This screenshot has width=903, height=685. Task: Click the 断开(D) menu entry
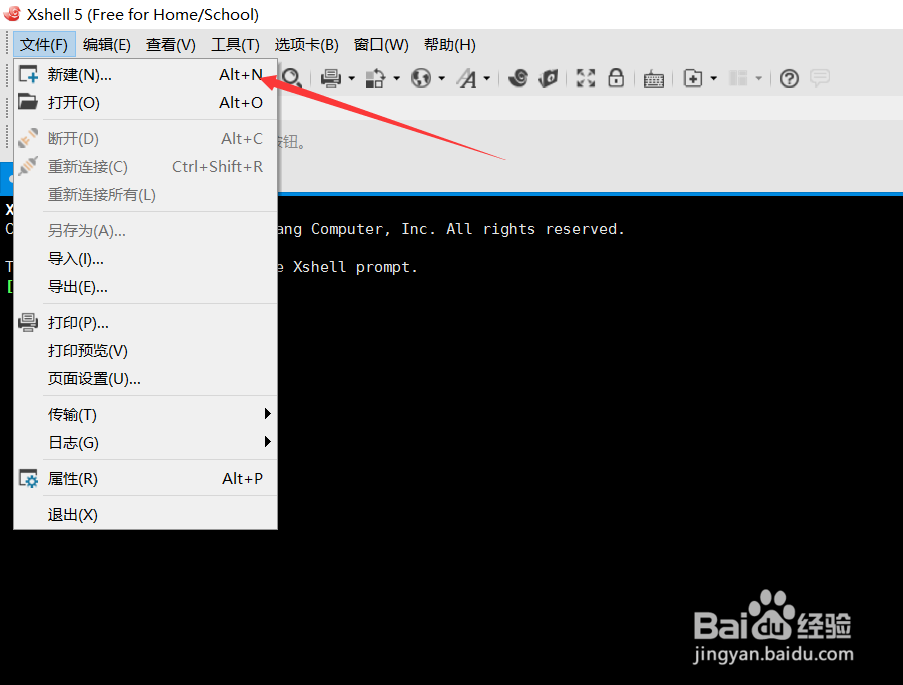[x=145, y=138]
